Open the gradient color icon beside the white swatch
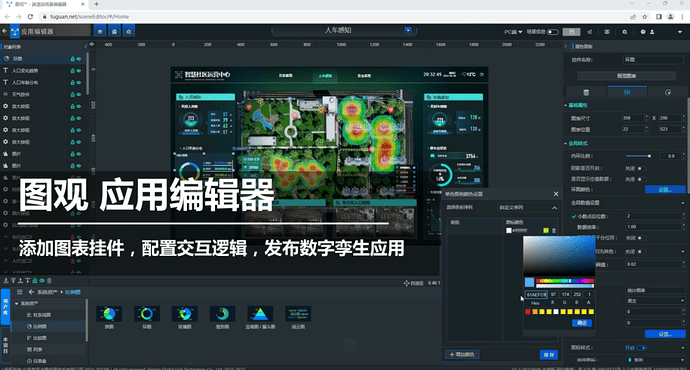 click(x=546, y=231)
